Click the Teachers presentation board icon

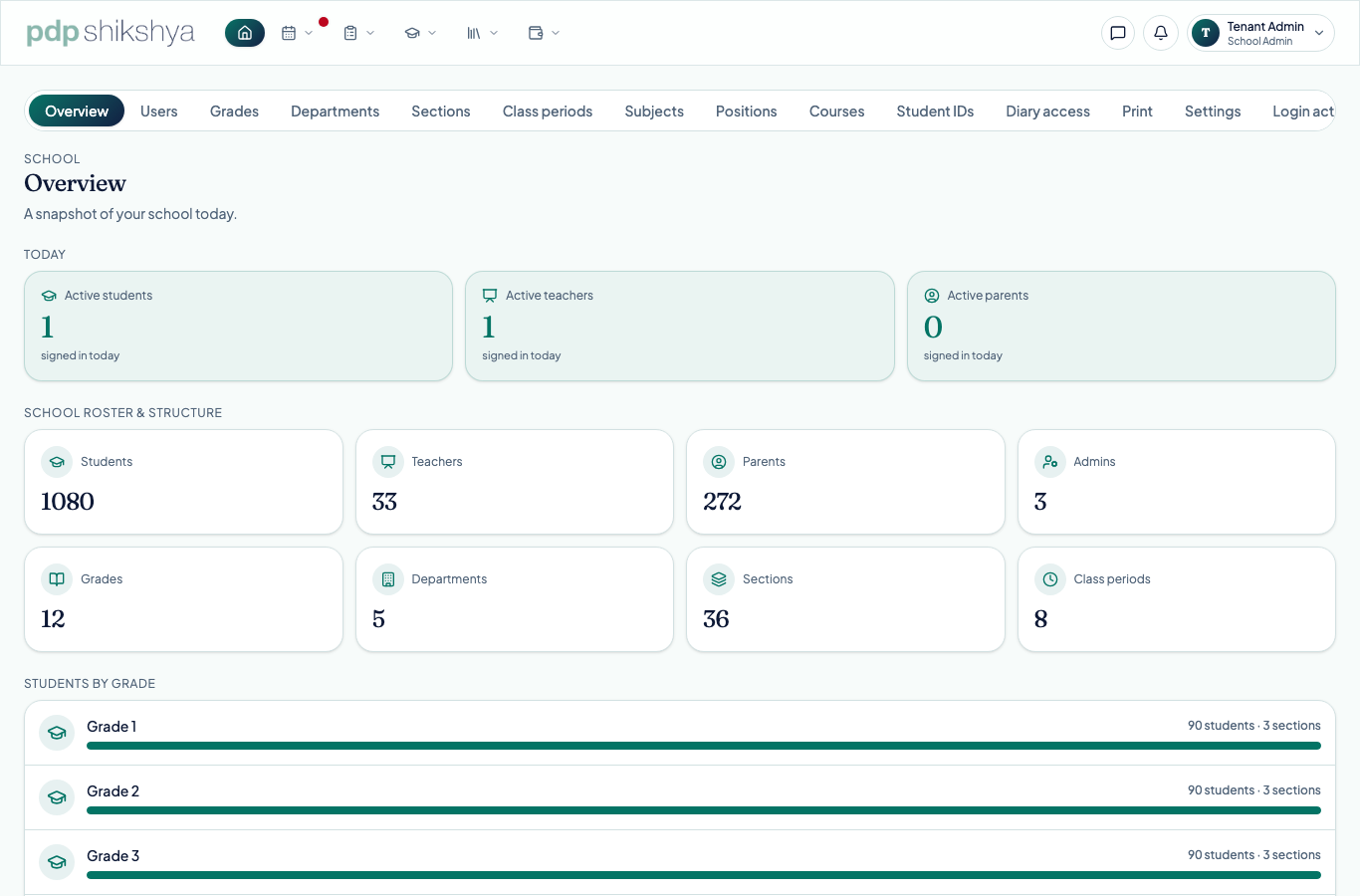pos(388,462)
